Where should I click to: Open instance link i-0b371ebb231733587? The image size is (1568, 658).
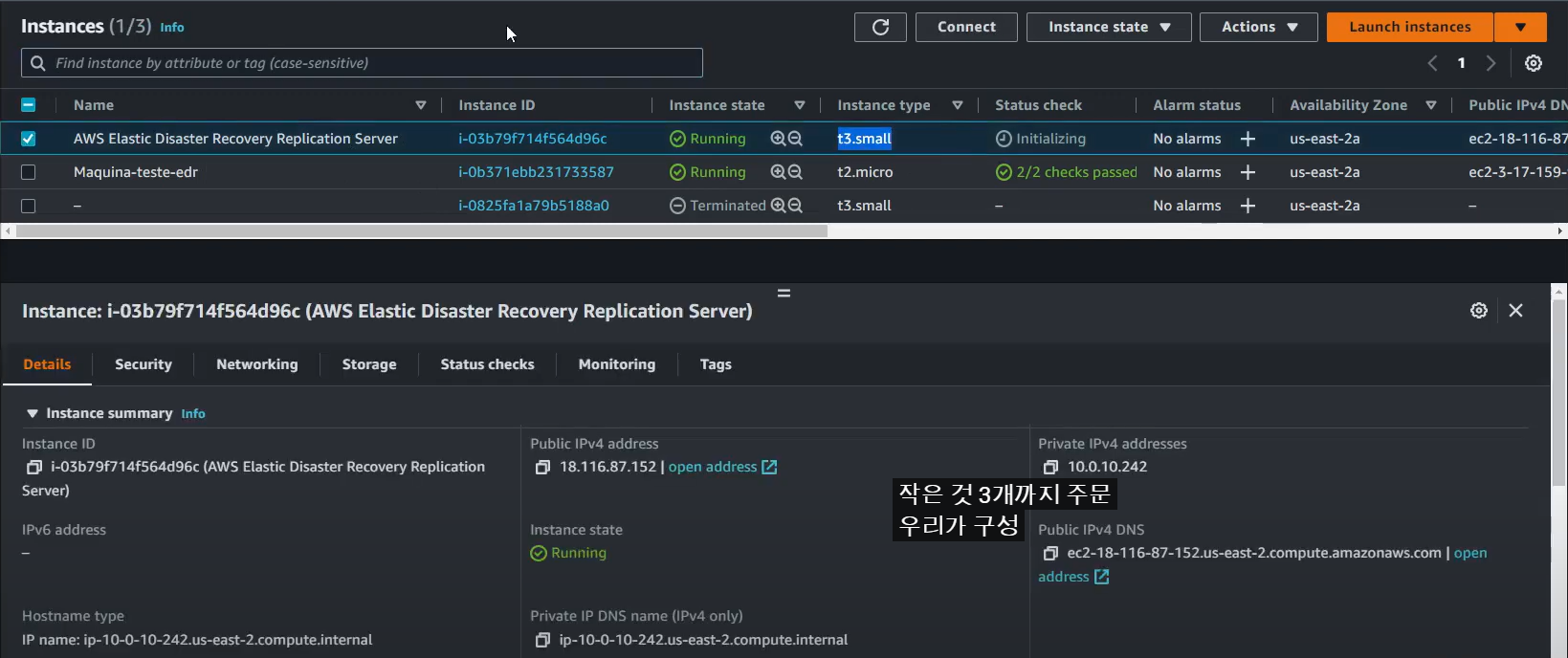click(x=536, y=172)
